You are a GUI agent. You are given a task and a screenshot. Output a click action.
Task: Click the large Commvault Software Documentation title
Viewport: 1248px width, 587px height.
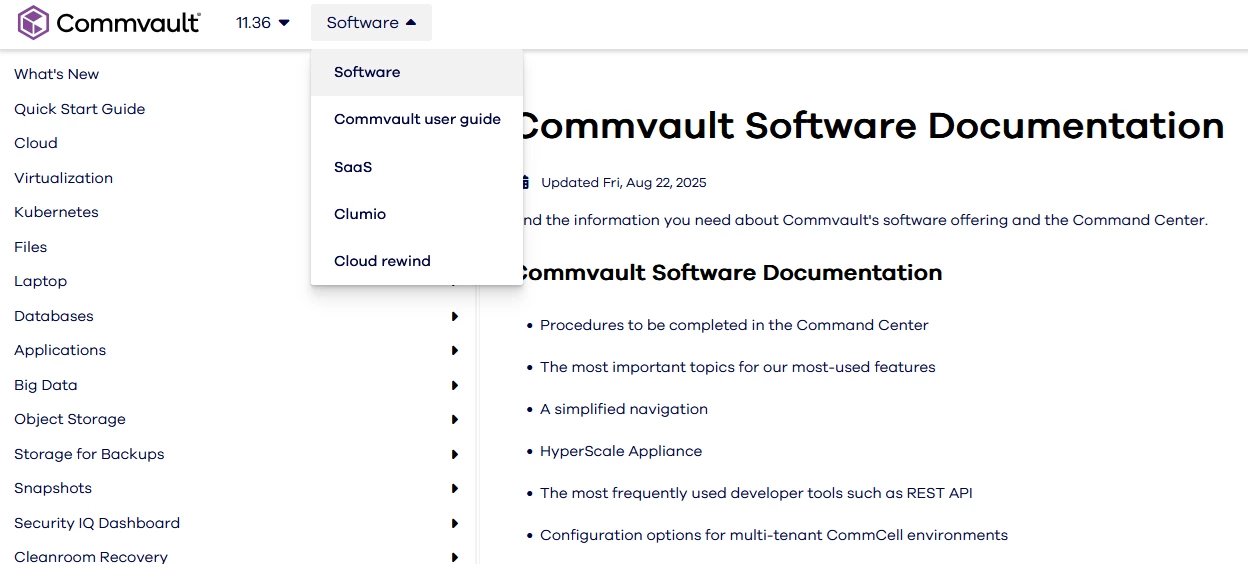(x=868, y=126)
